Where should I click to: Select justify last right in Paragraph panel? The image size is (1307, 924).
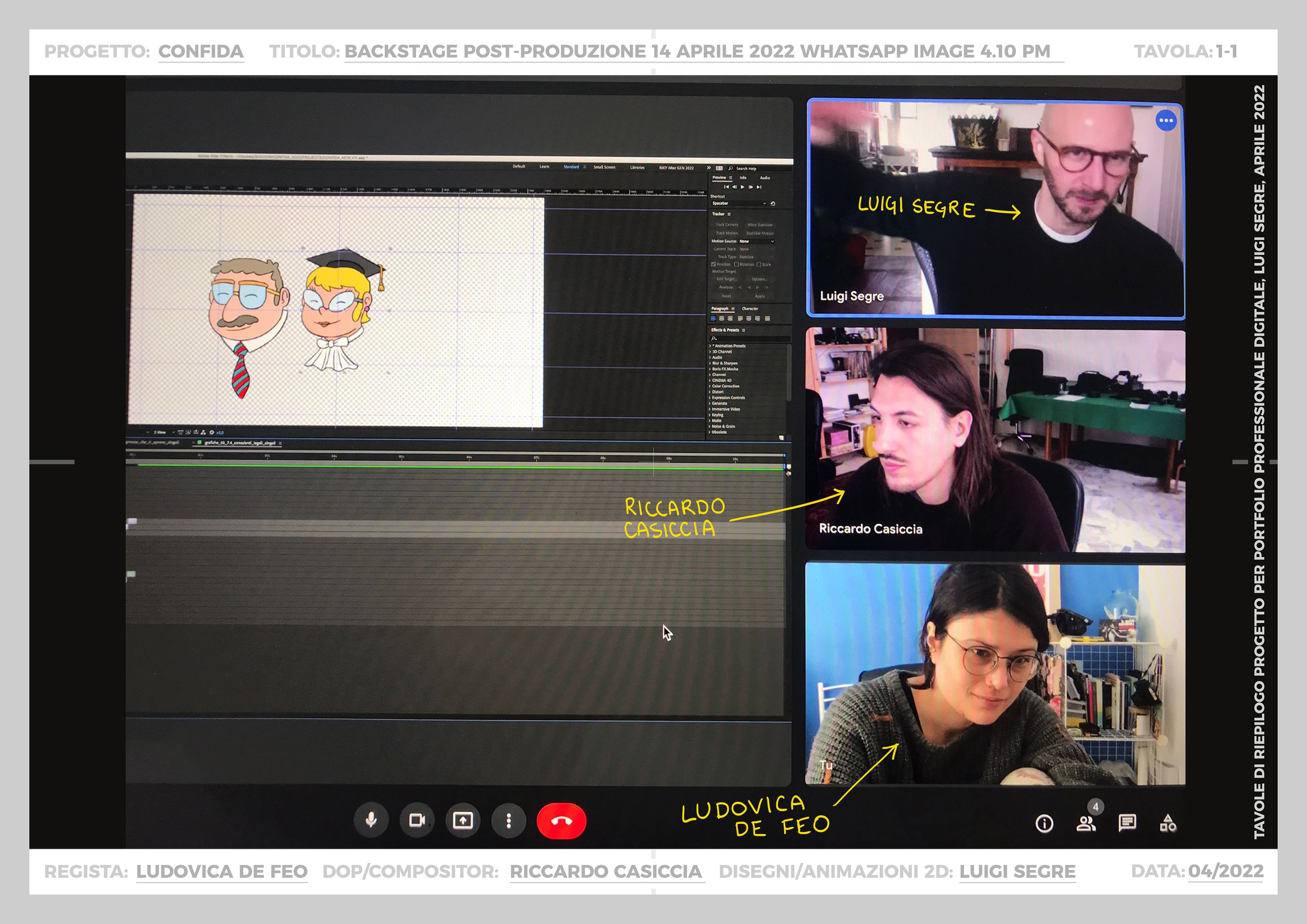(x=758, y=319)
